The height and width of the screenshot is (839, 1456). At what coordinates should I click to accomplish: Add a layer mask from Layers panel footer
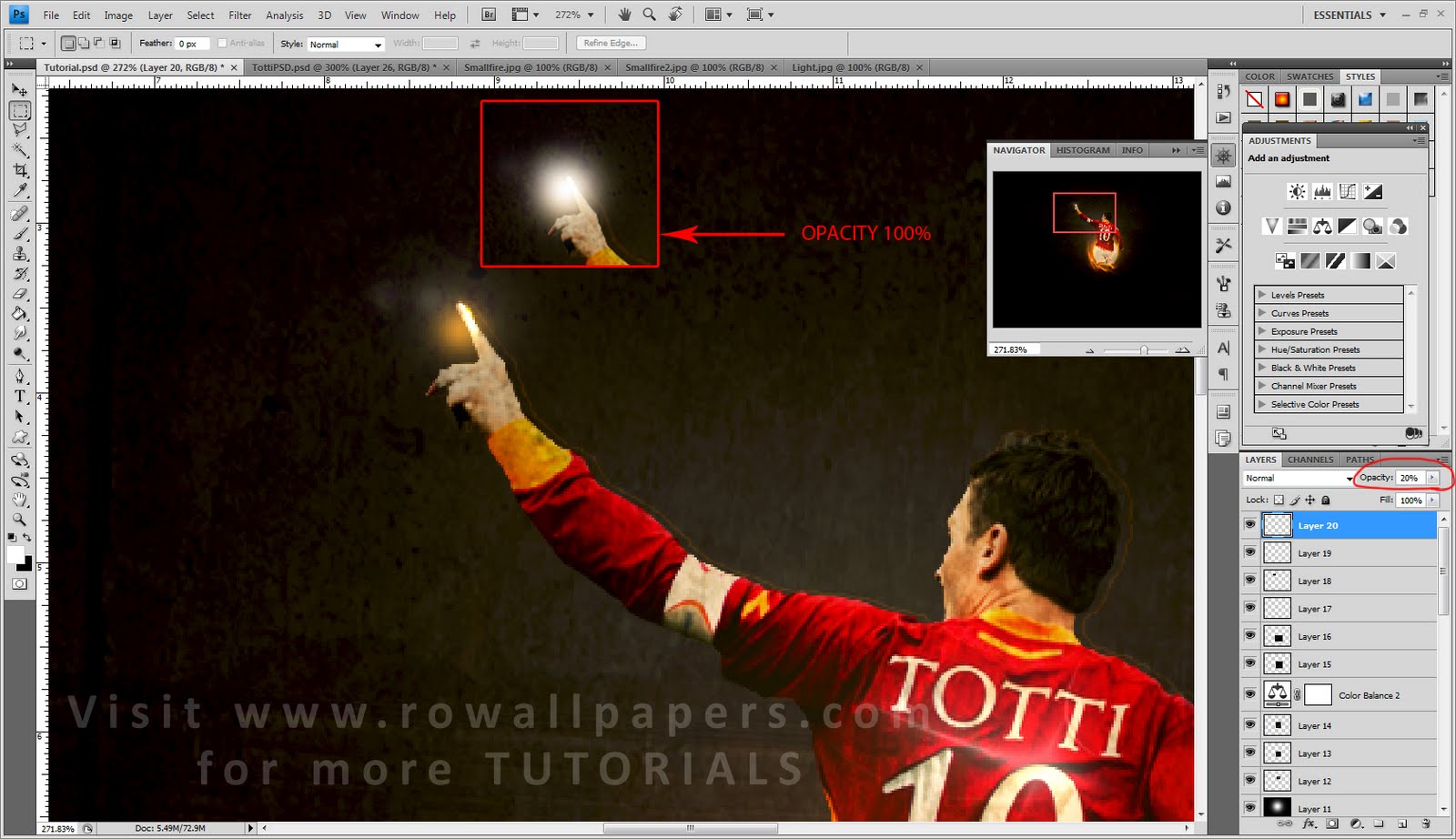(1332, 824)
